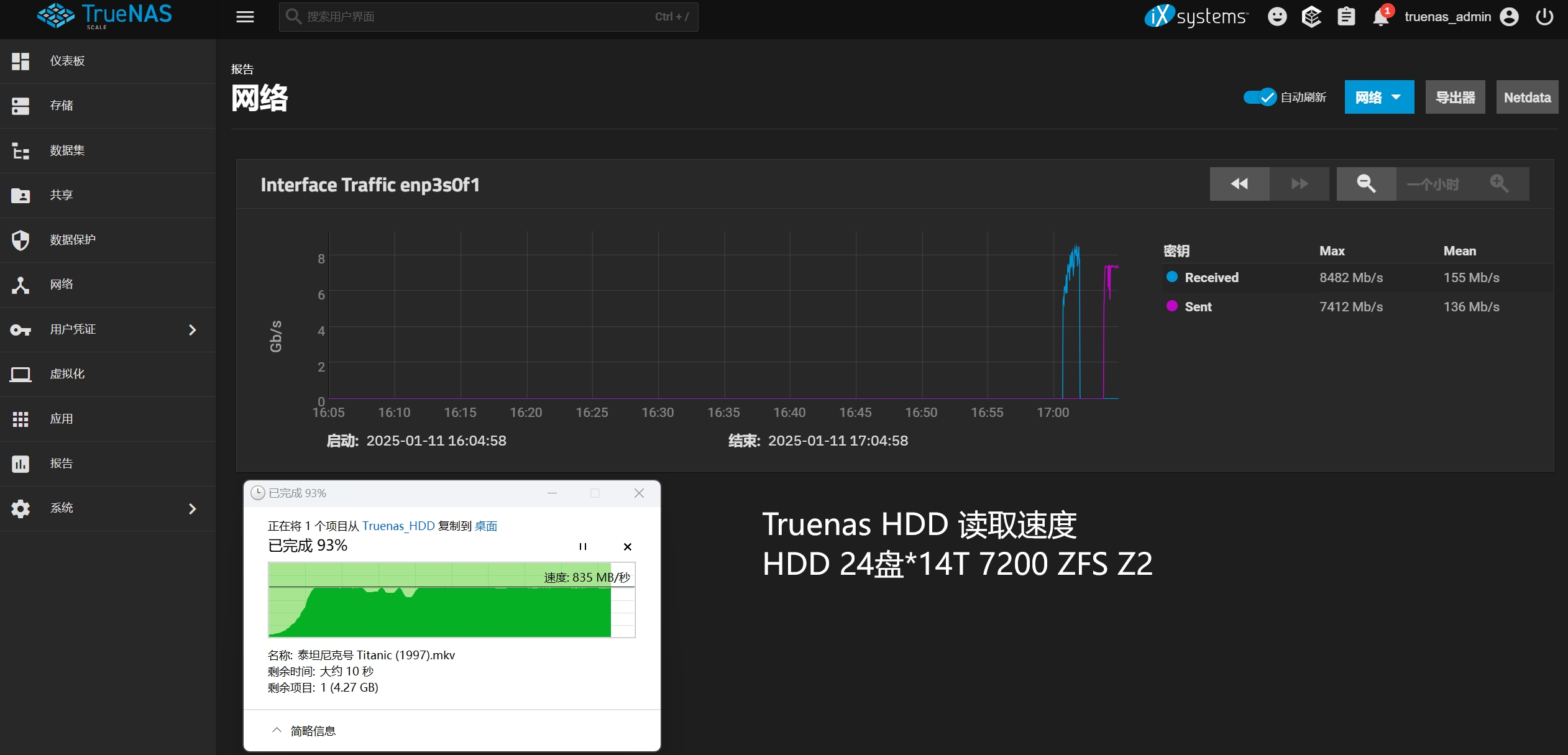This screenshot has width=1568, height=755.
Task: Pause the file copy operation
Action: 582,547
